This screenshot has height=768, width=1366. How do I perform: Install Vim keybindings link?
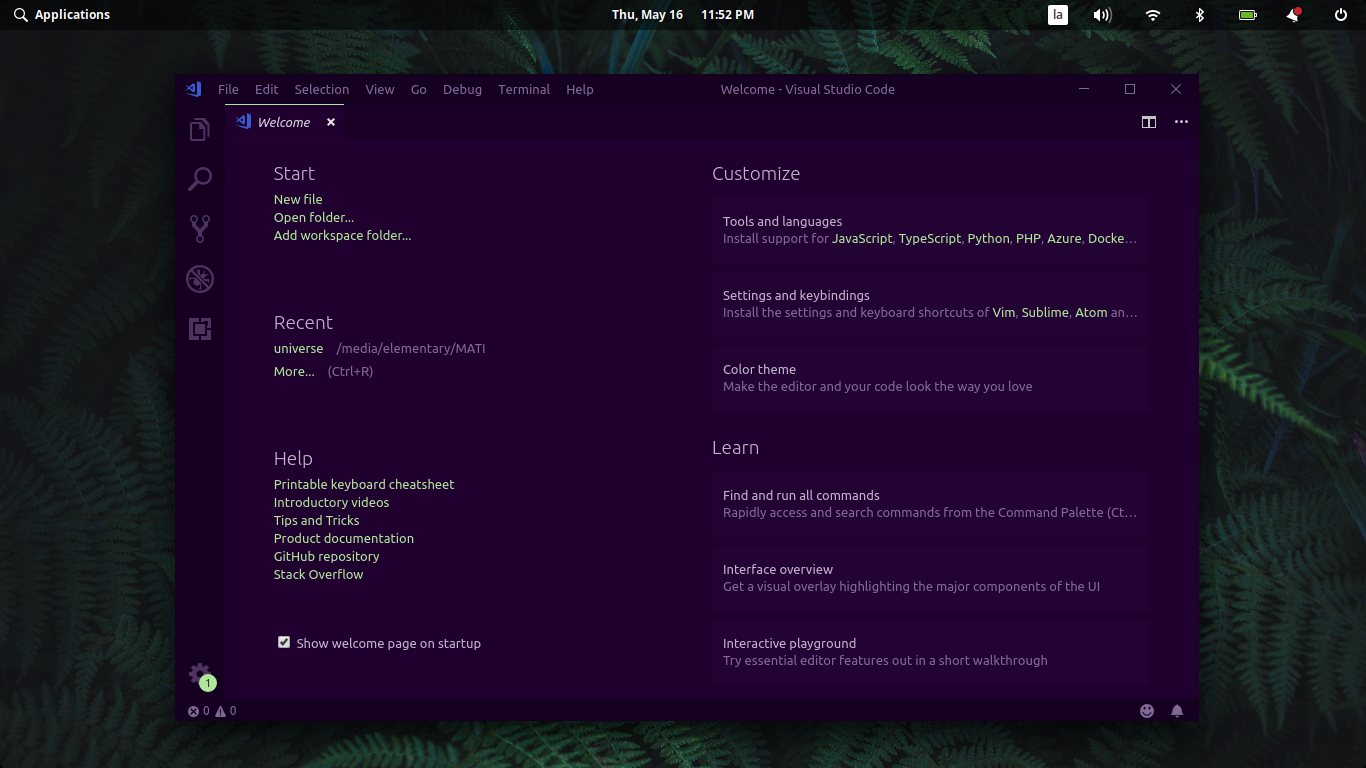click(1004, 312)
